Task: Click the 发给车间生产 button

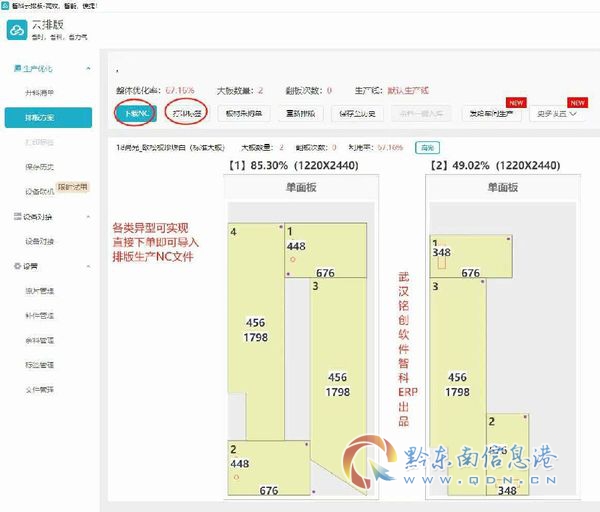Action: (492, 114)
